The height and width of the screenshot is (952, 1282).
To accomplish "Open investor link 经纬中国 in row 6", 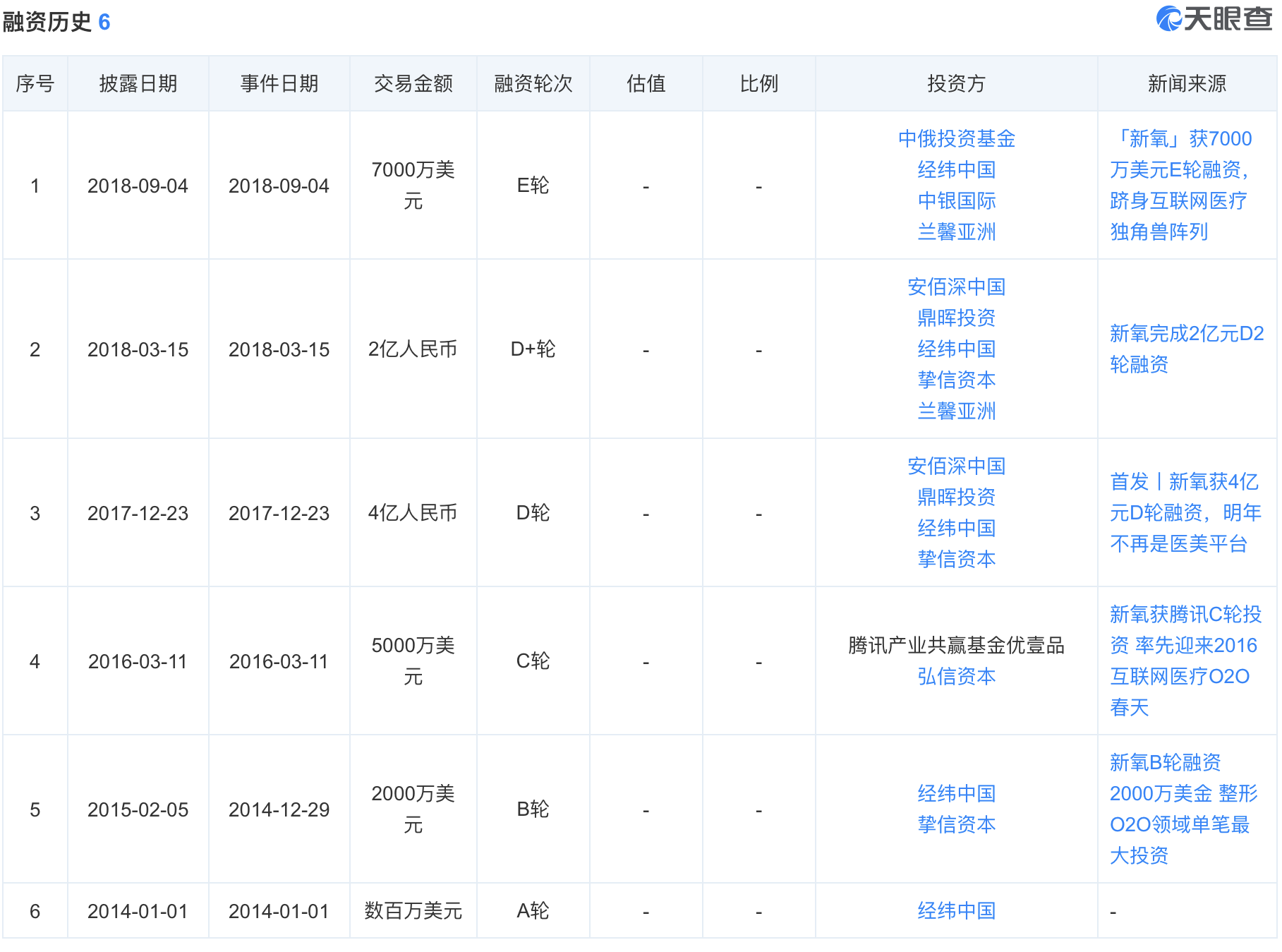I will coord(956,910).
